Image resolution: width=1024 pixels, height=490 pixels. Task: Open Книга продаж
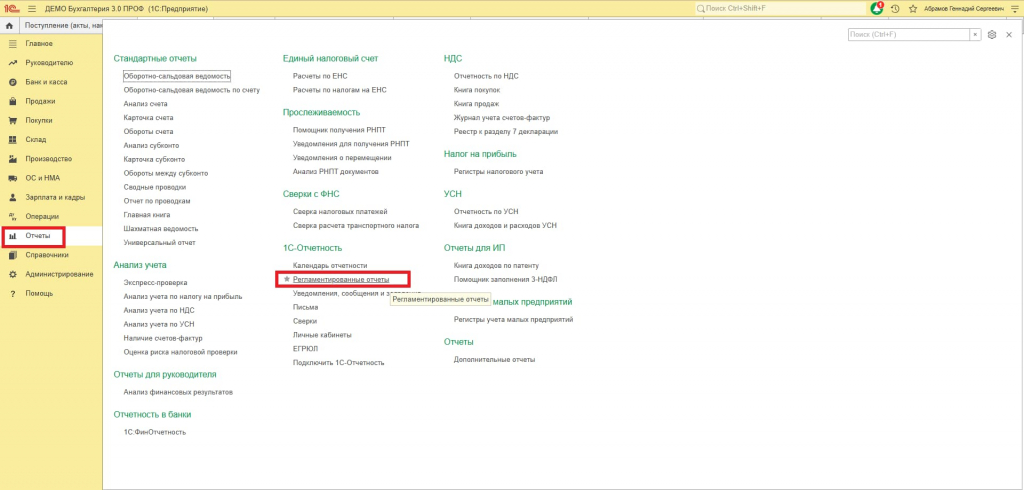point(477,104)
